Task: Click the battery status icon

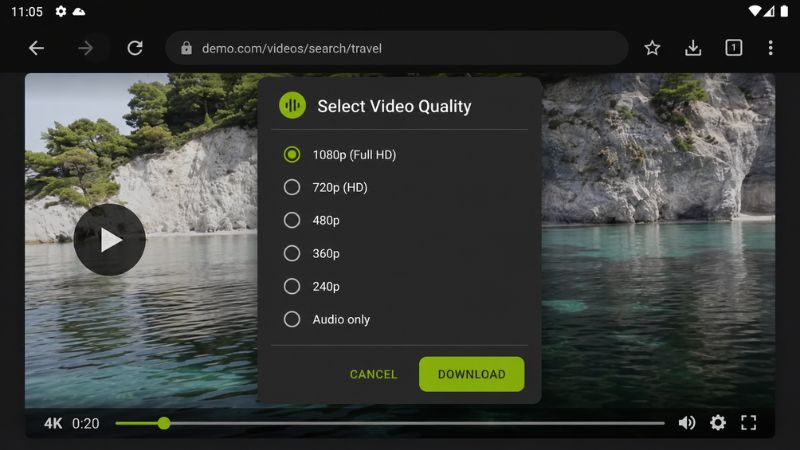Action: pos(784,11)
